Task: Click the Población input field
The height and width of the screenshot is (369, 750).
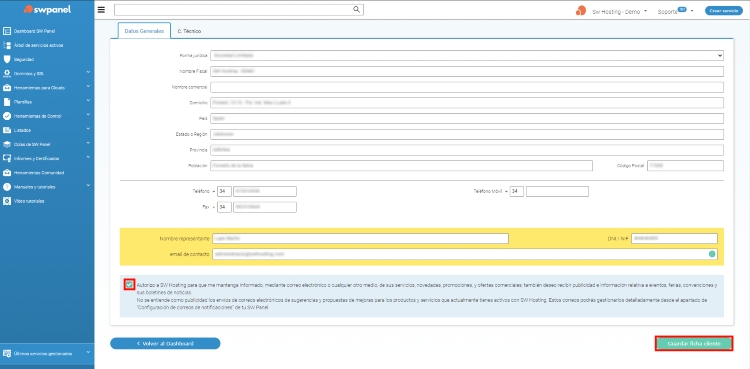Action: (x=401, y=166)
